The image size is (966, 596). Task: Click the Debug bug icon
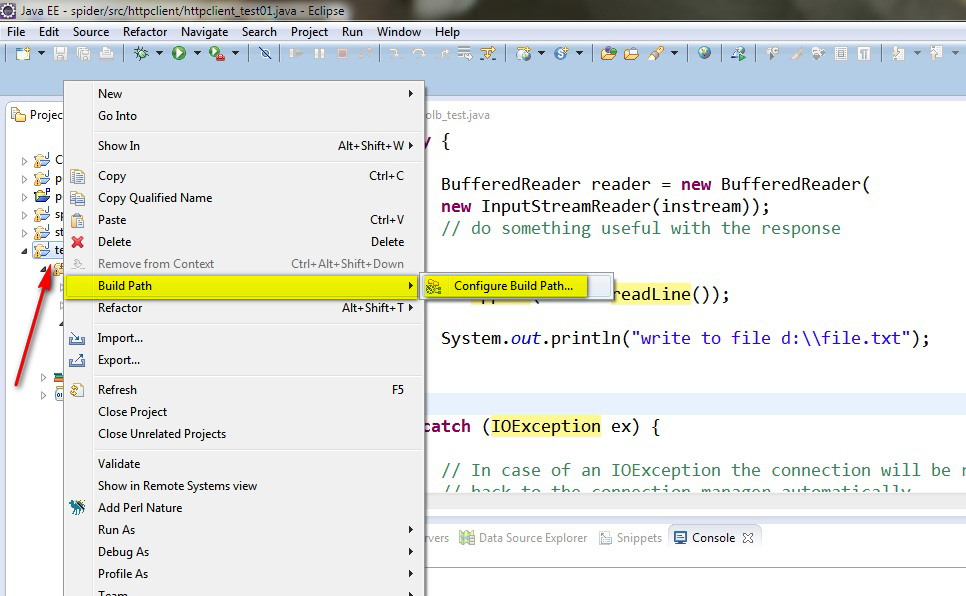point(142,54)
